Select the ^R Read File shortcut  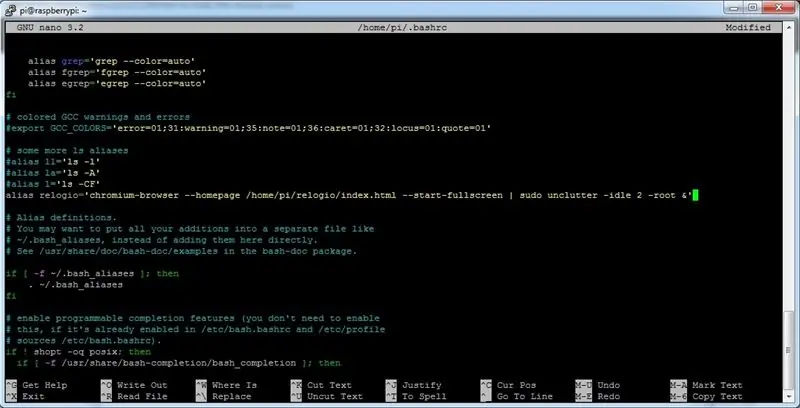(134, 396)
